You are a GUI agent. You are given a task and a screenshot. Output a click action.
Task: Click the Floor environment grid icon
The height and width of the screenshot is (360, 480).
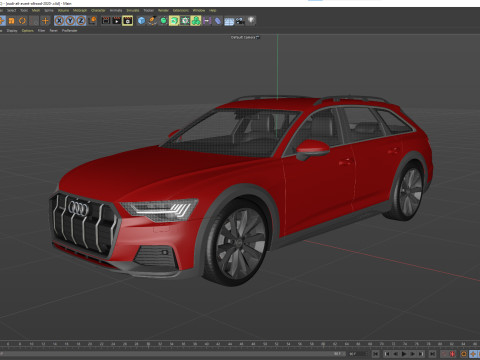229,21
